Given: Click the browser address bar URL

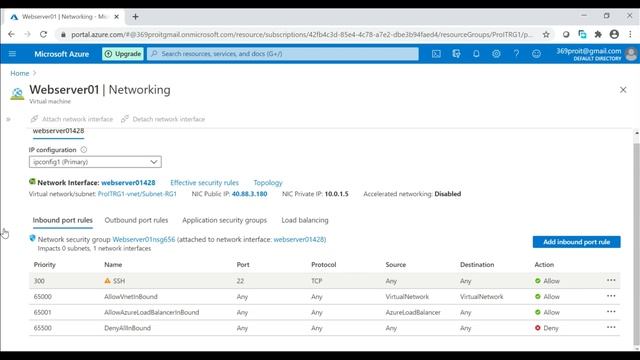Looking at the screenshot, I should tap(302, 35).
